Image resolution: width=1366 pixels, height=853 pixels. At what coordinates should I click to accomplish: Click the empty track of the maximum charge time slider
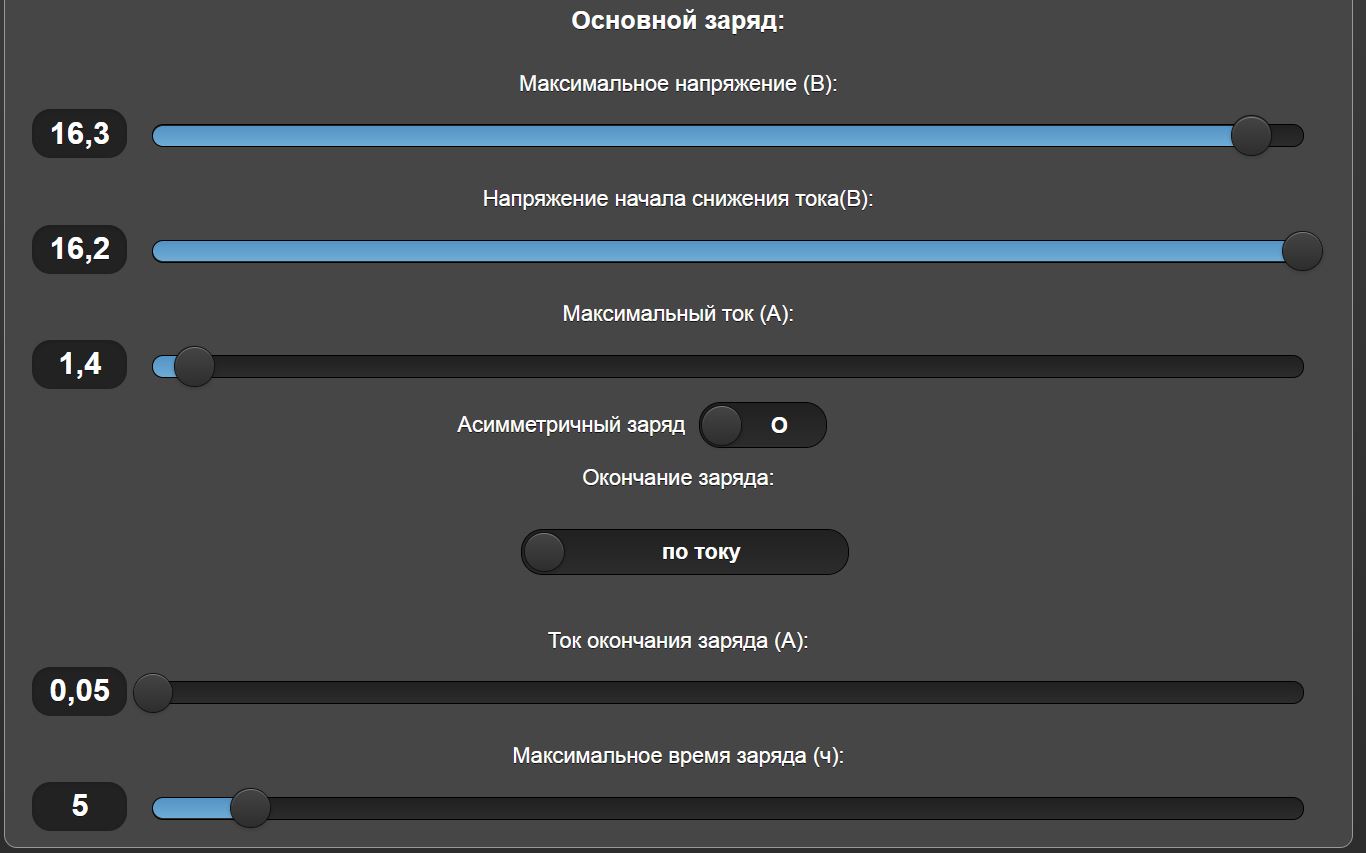pyautogui.click(x=780, y=808)
